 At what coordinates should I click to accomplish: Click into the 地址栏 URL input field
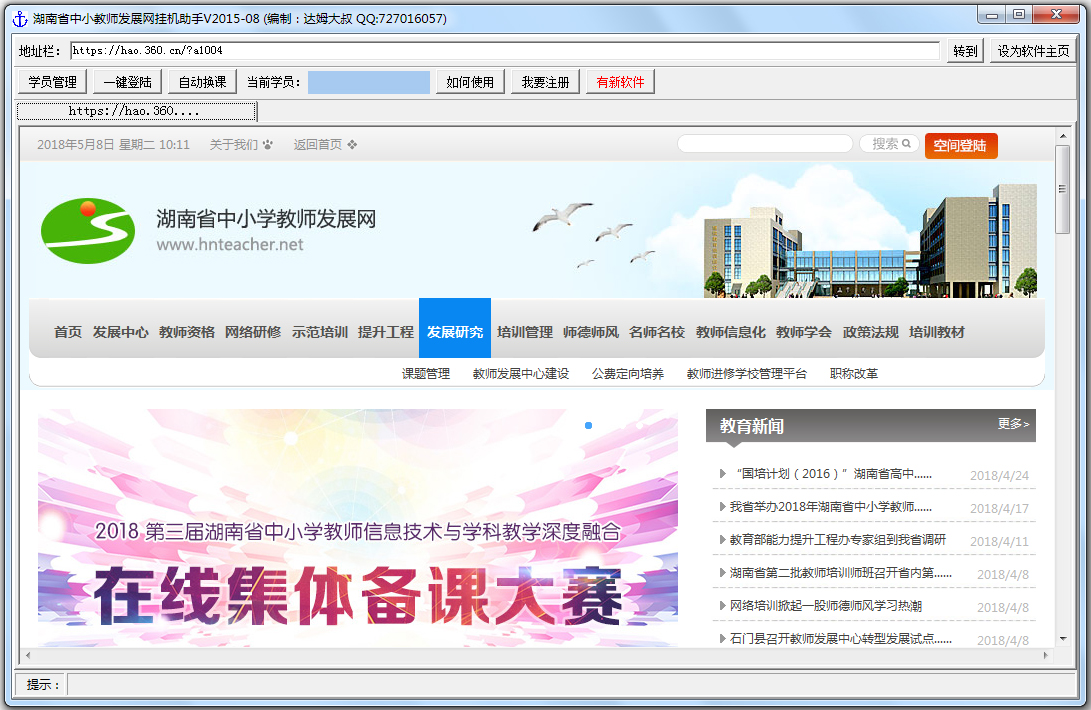click(505, 50)
